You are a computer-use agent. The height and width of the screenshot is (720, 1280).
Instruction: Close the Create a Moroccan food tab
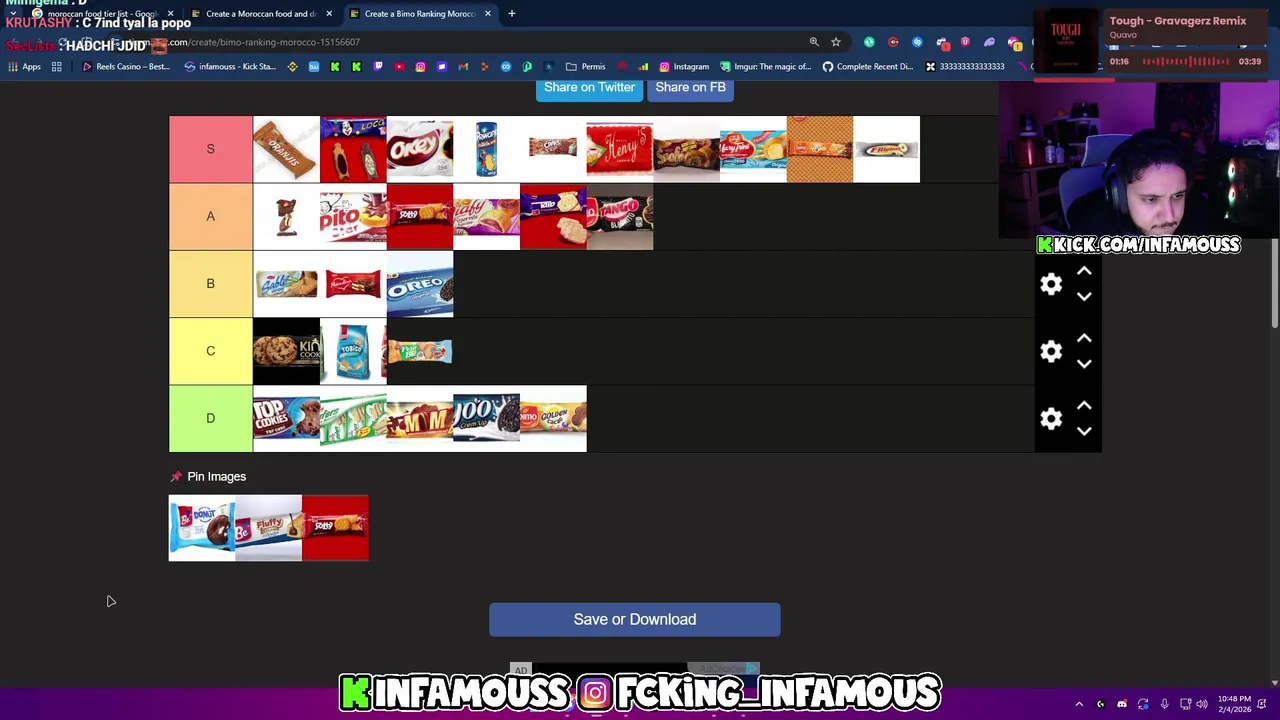coord(328,14)
